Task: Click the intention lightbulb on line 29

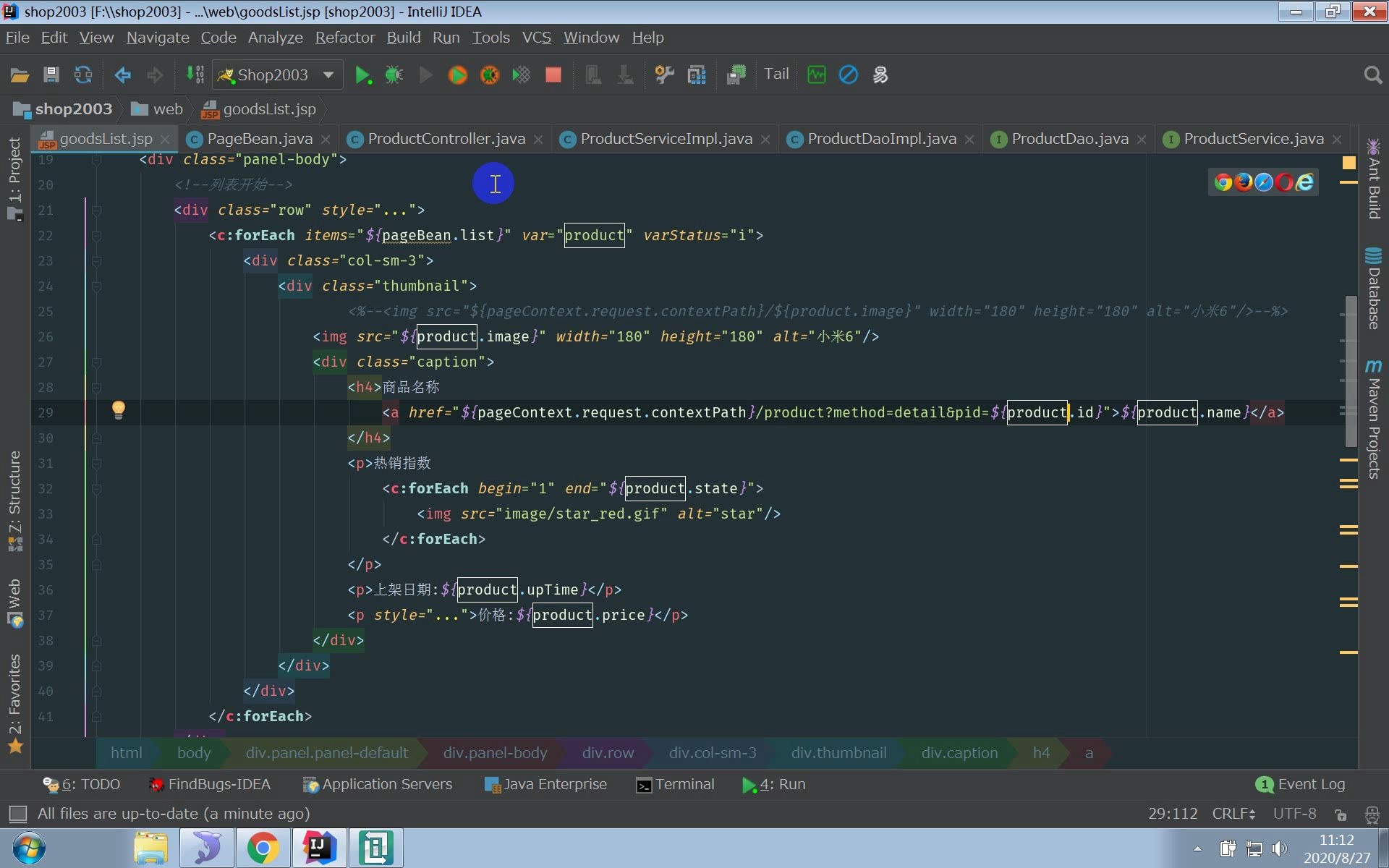Action: click(119, 410)
